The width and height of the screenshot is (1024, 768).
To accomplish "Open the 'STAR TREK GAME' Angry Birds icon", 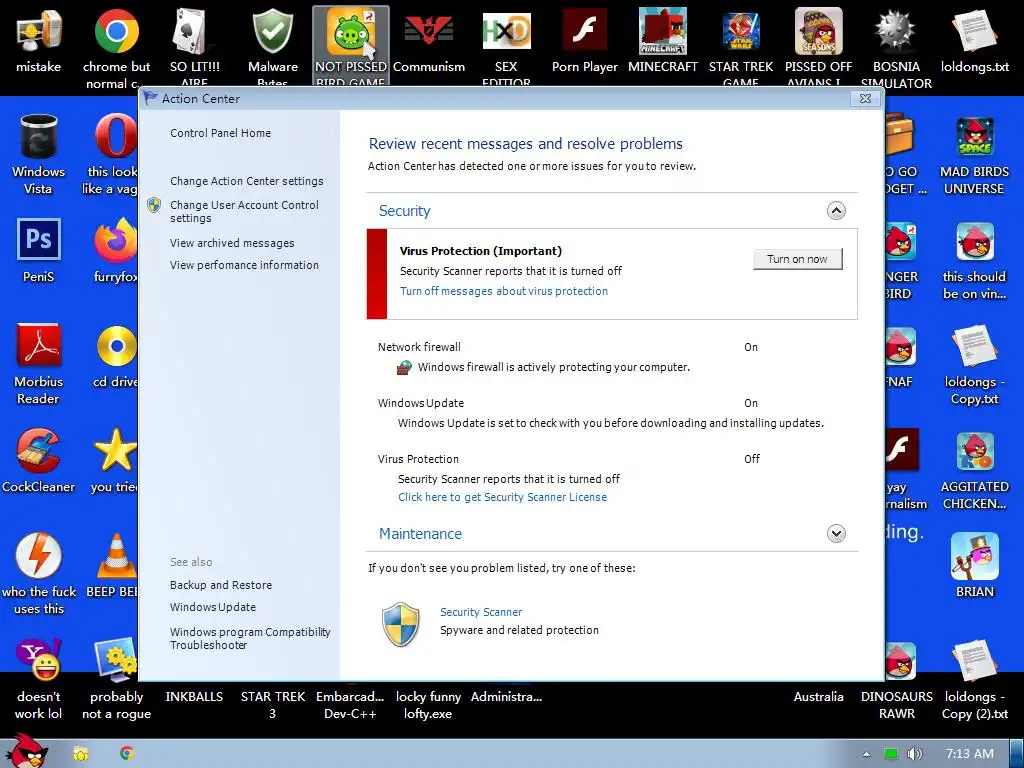I will pyautogui.click(x=741, y=33).
